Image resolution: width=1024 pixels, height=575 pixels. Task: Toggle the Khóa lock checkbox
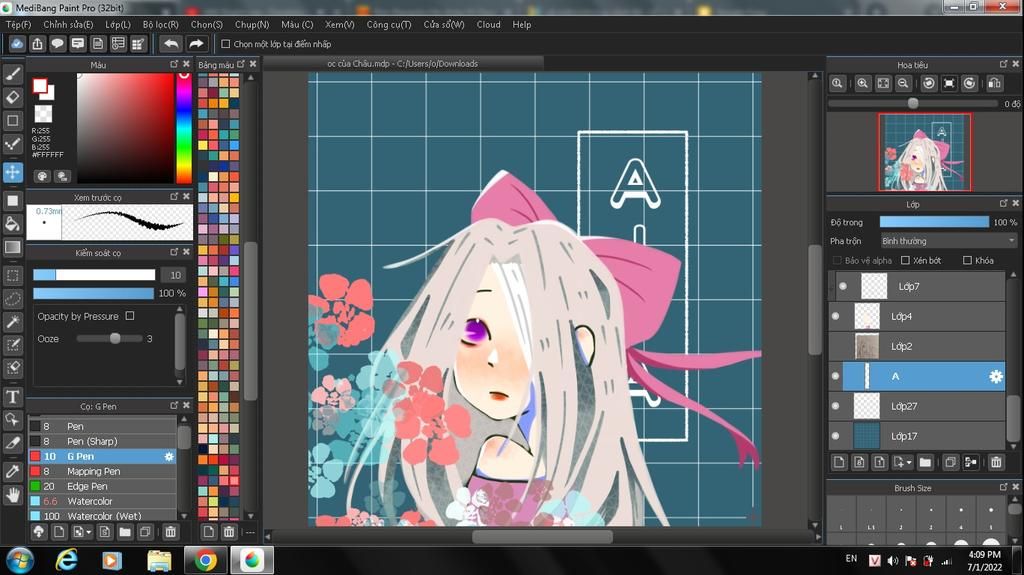click(967, 260)
